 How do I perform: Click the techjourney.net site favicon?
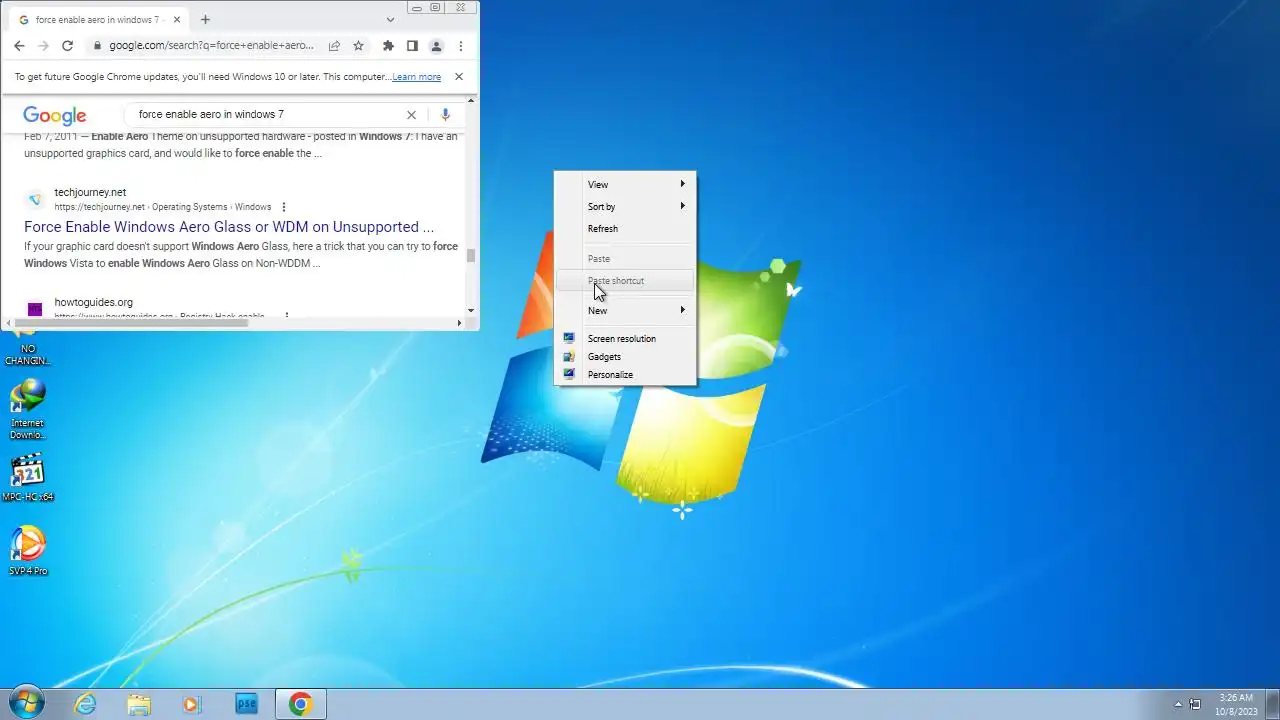(x=35, y=199)
